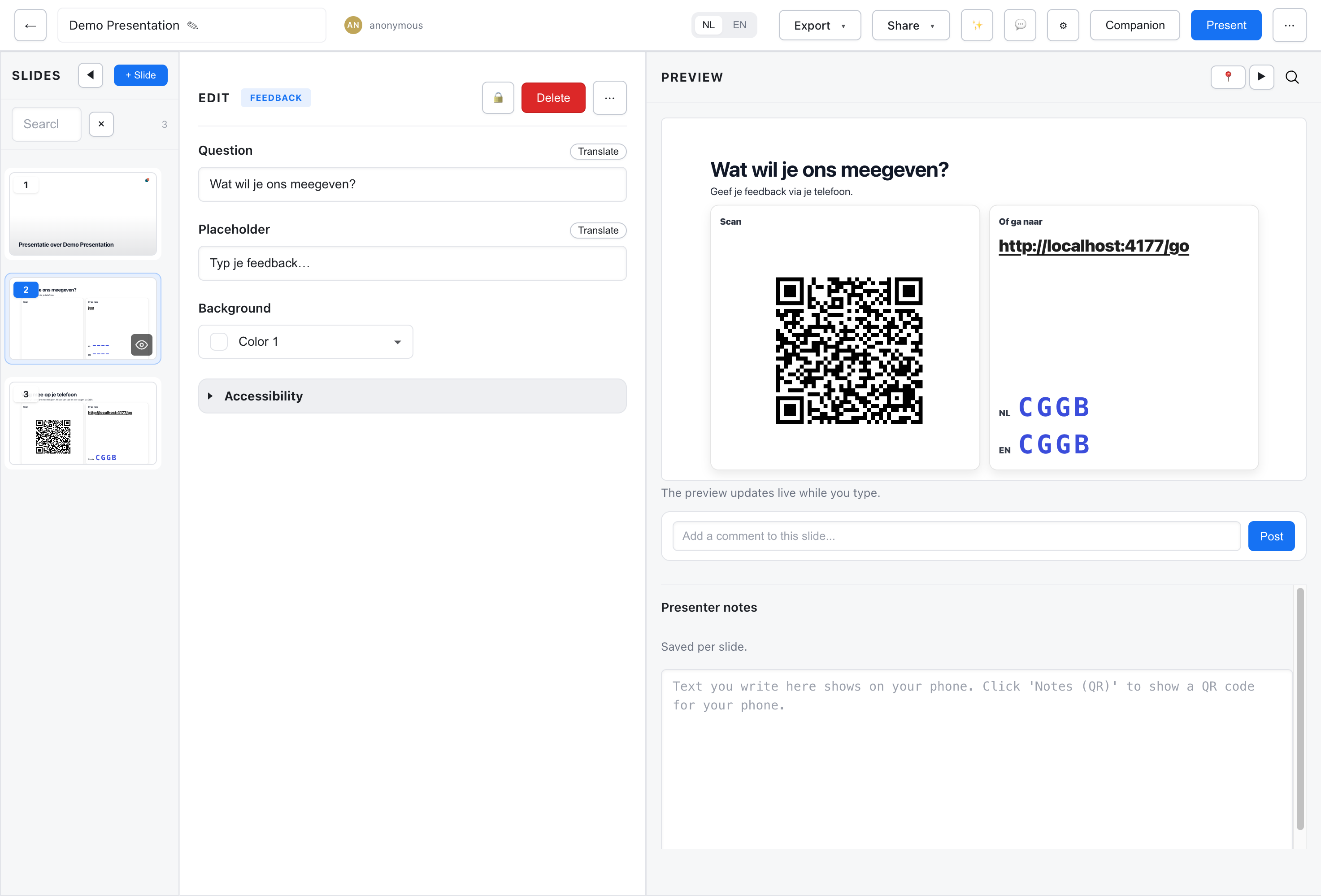This screenshot has height=896, width=1321.
Task: Focus the slide search field
Action: point(47,124)
